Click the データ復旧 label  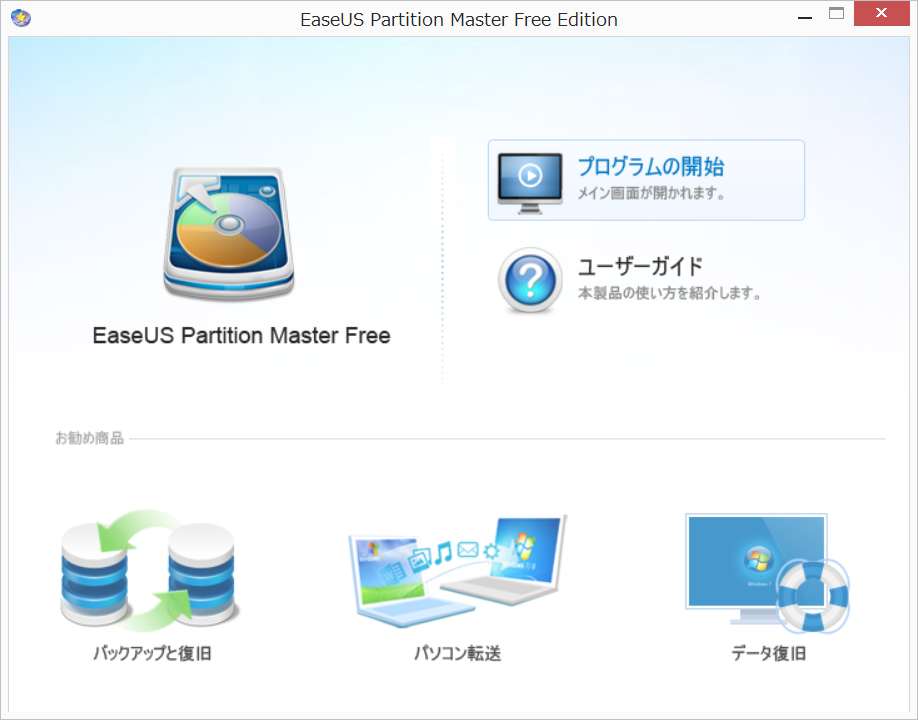[x=769, y=653]
